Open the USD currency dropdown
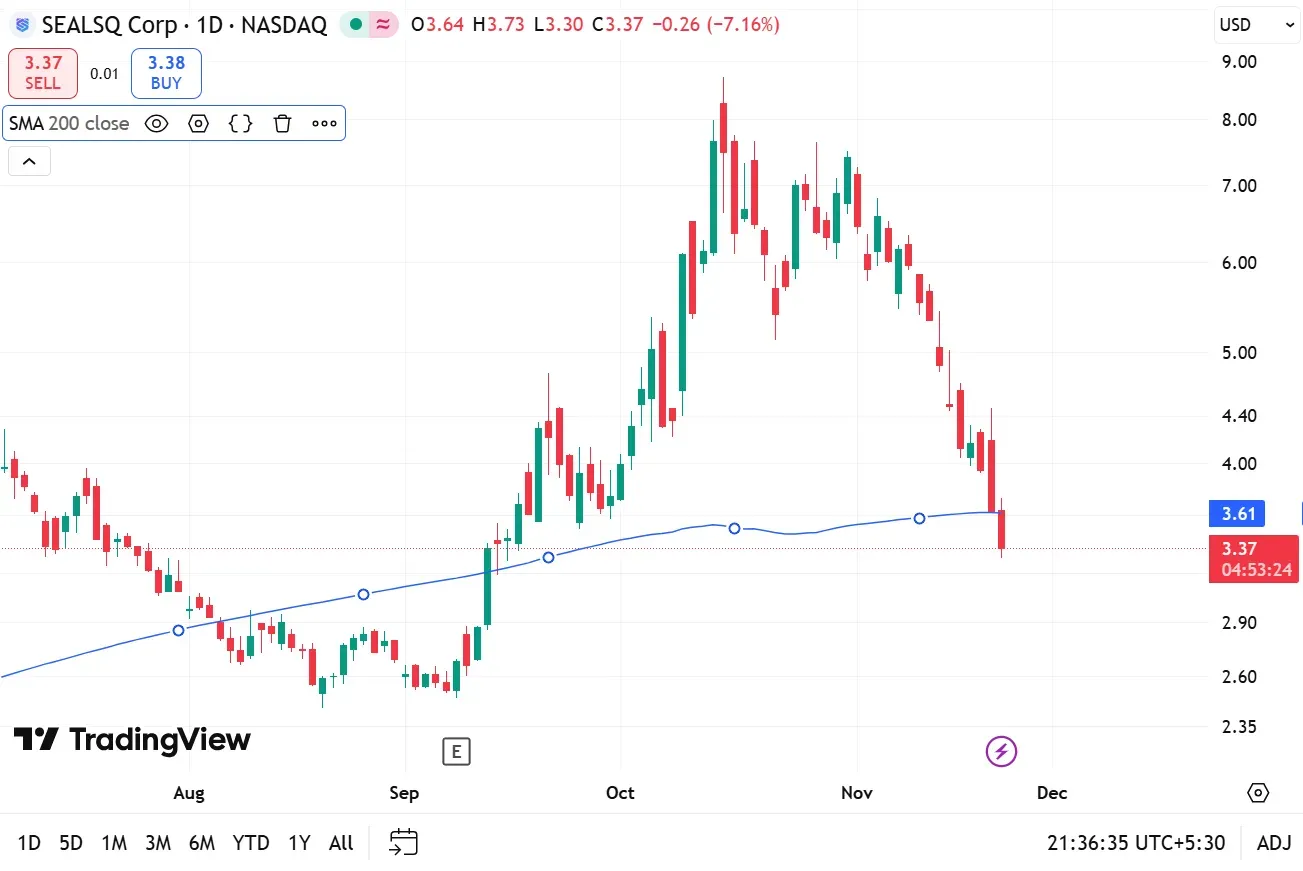This screenshot has height=871, width=1303. (1256, 25)
